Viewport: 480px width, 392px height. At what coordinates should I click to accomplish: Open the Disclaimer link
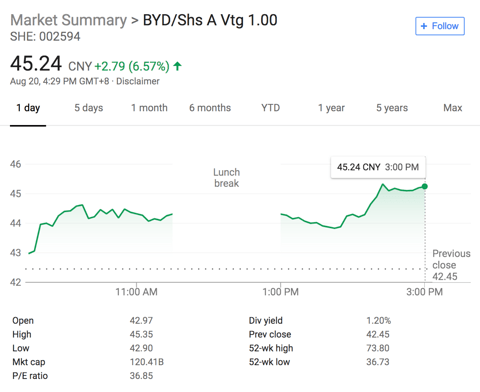tap(138, 81)
